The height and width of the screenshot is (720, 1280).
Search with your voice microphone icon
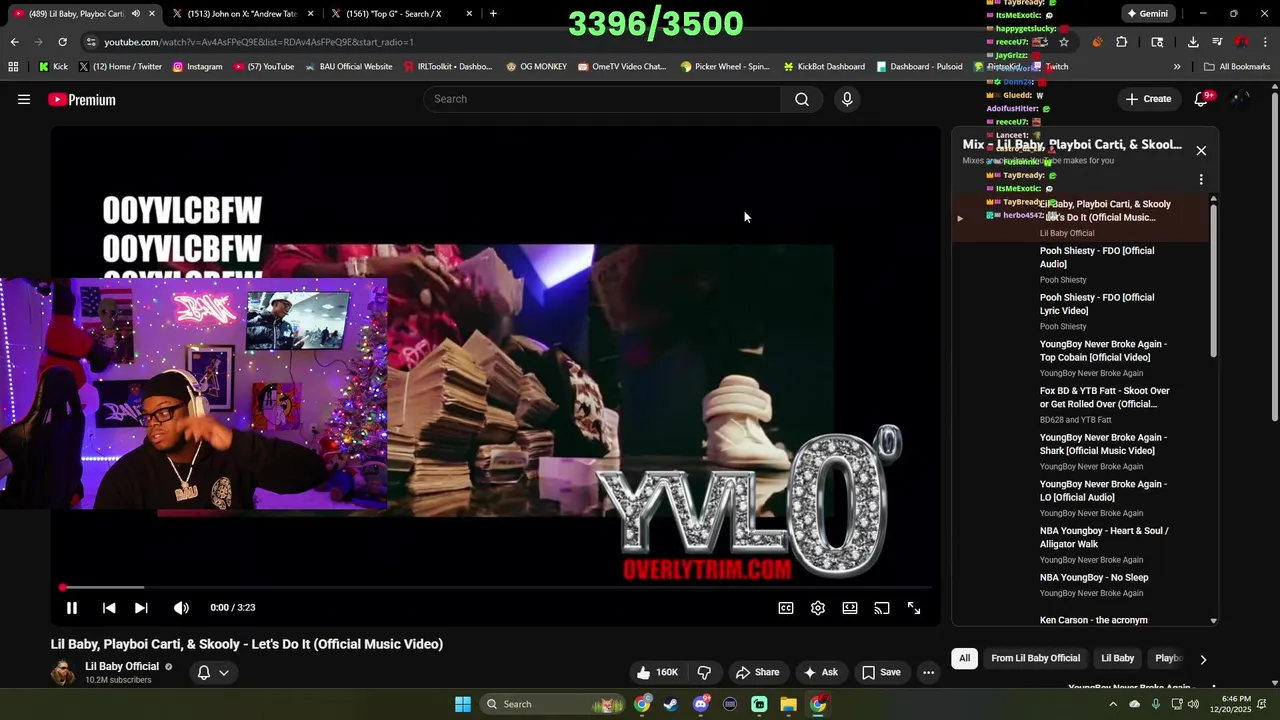[847, 99]
